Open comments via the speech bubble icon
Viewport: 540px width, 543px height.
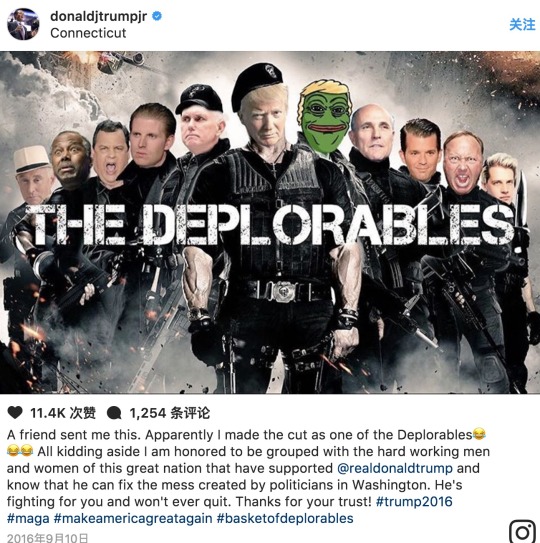(x=114, y=413)
